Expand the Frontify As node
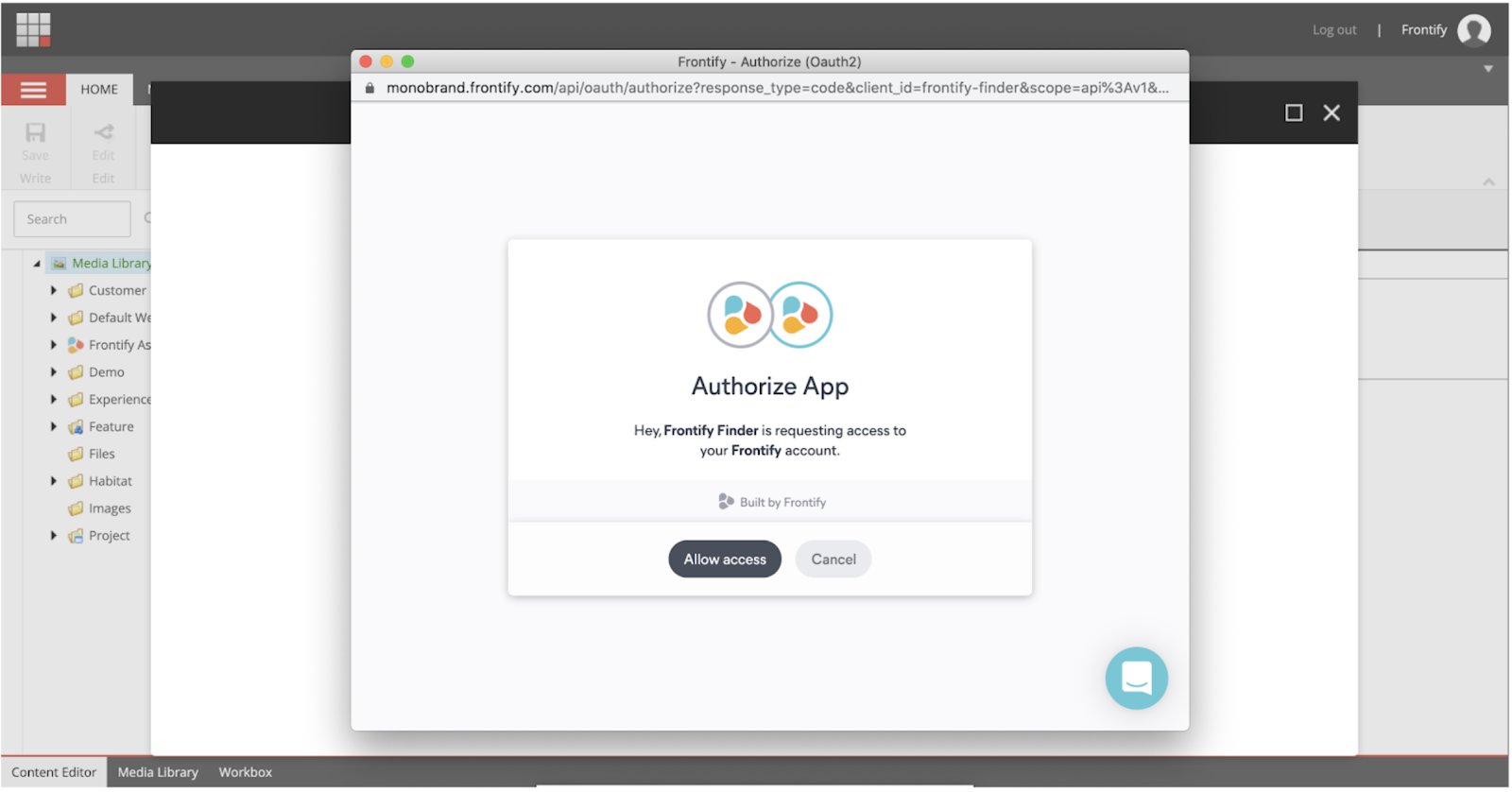The image size is (1512, 792). (x=54, y=346)
